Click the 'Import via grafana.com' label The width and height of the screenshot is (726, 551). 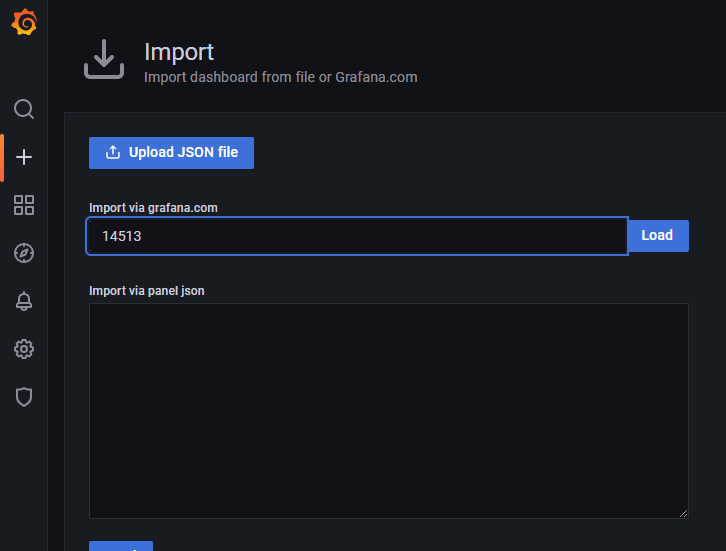(153, 208)
